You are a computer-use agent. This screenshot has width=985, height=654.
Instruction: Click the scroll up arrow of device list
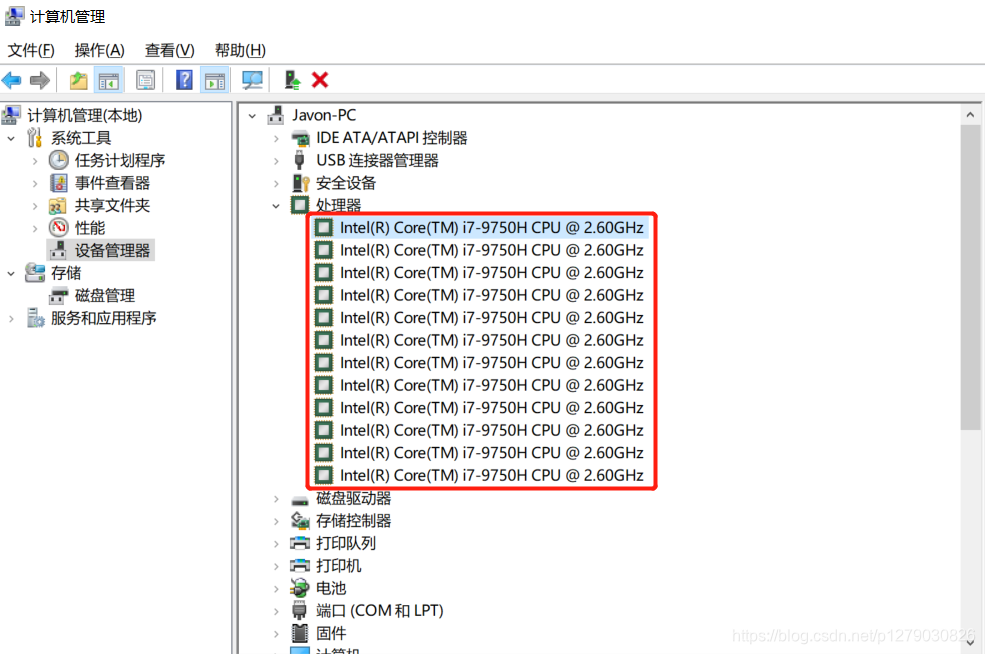(971, 114)
